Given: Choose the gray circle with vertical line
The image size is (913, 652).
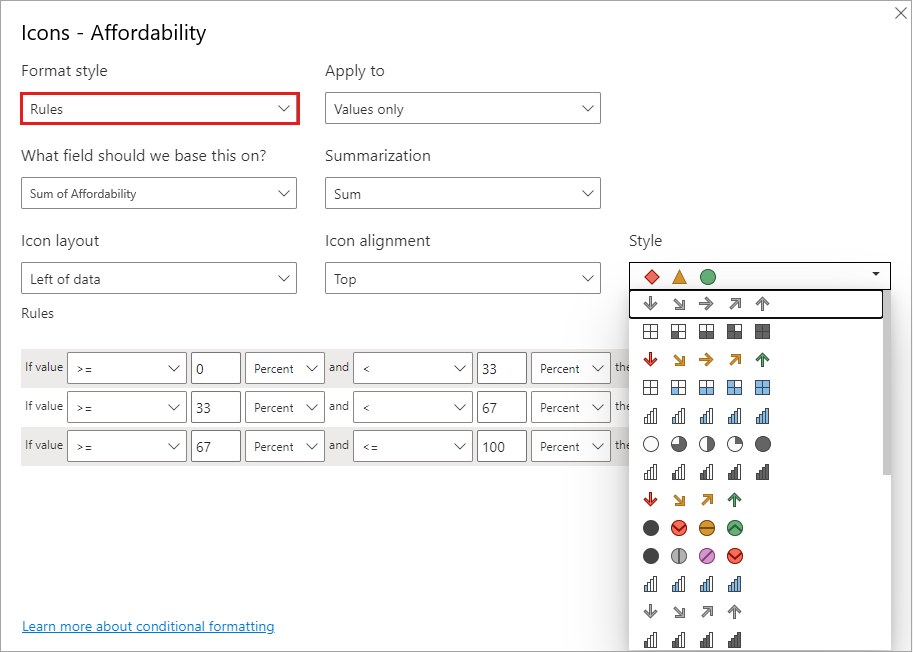Looking at the screenshot, I should click(679, 556).
